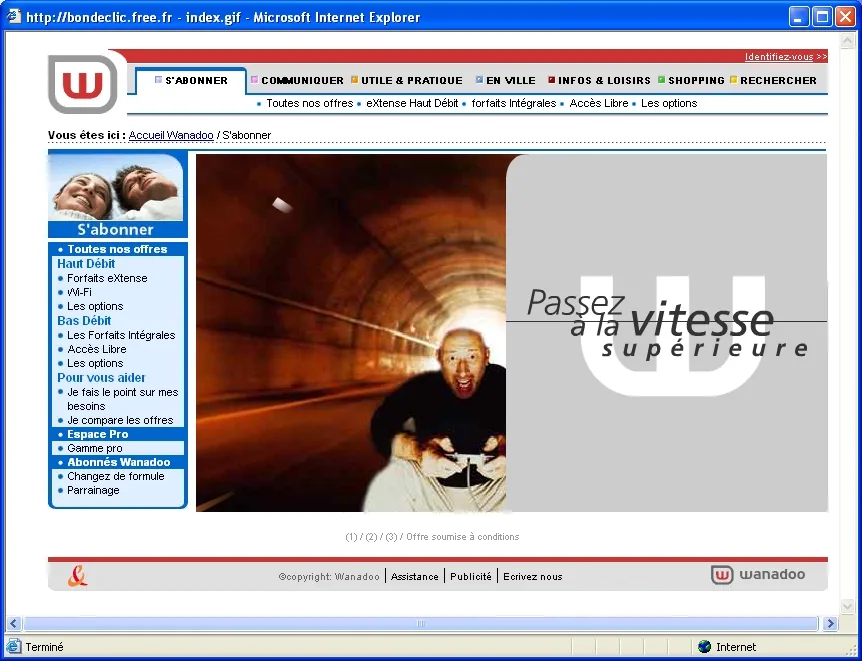Open the S'ABONNER tab
This screenshot has width=862, height=661.
pyautogui.click(x=191, y=80)
